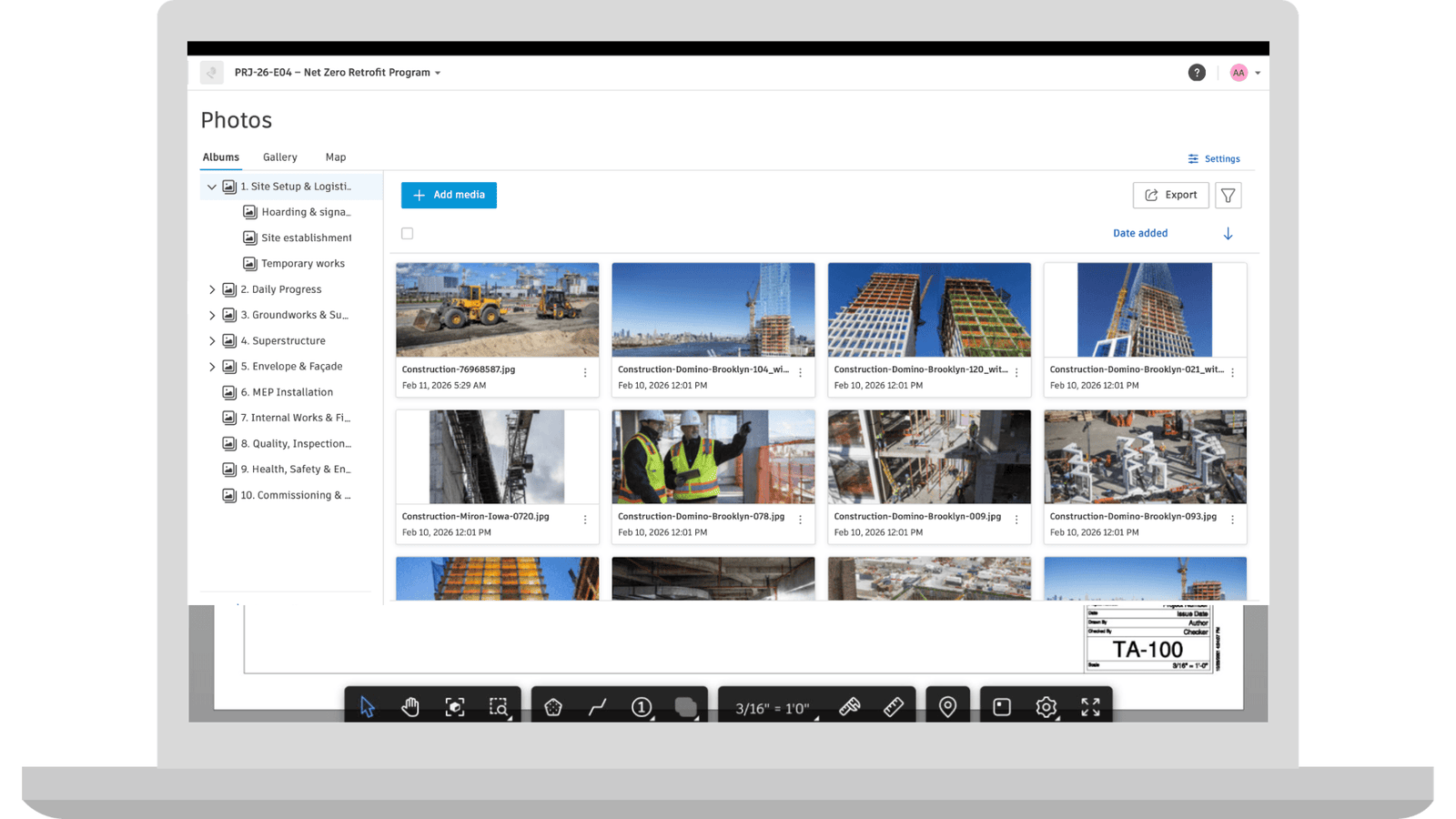Screen dimensions: 1456x819
Task: Switch to the Map tab
Action: [335, 157]
